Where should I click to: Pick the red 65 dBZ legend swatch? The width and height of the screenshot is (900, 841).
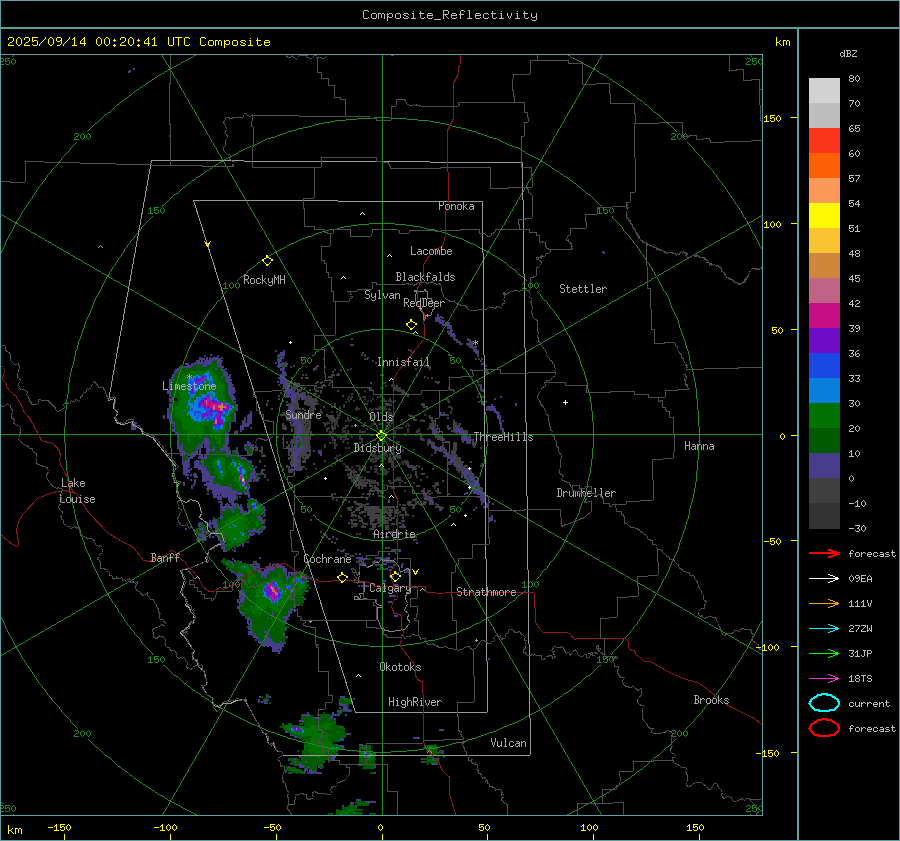tap(824, 140)
